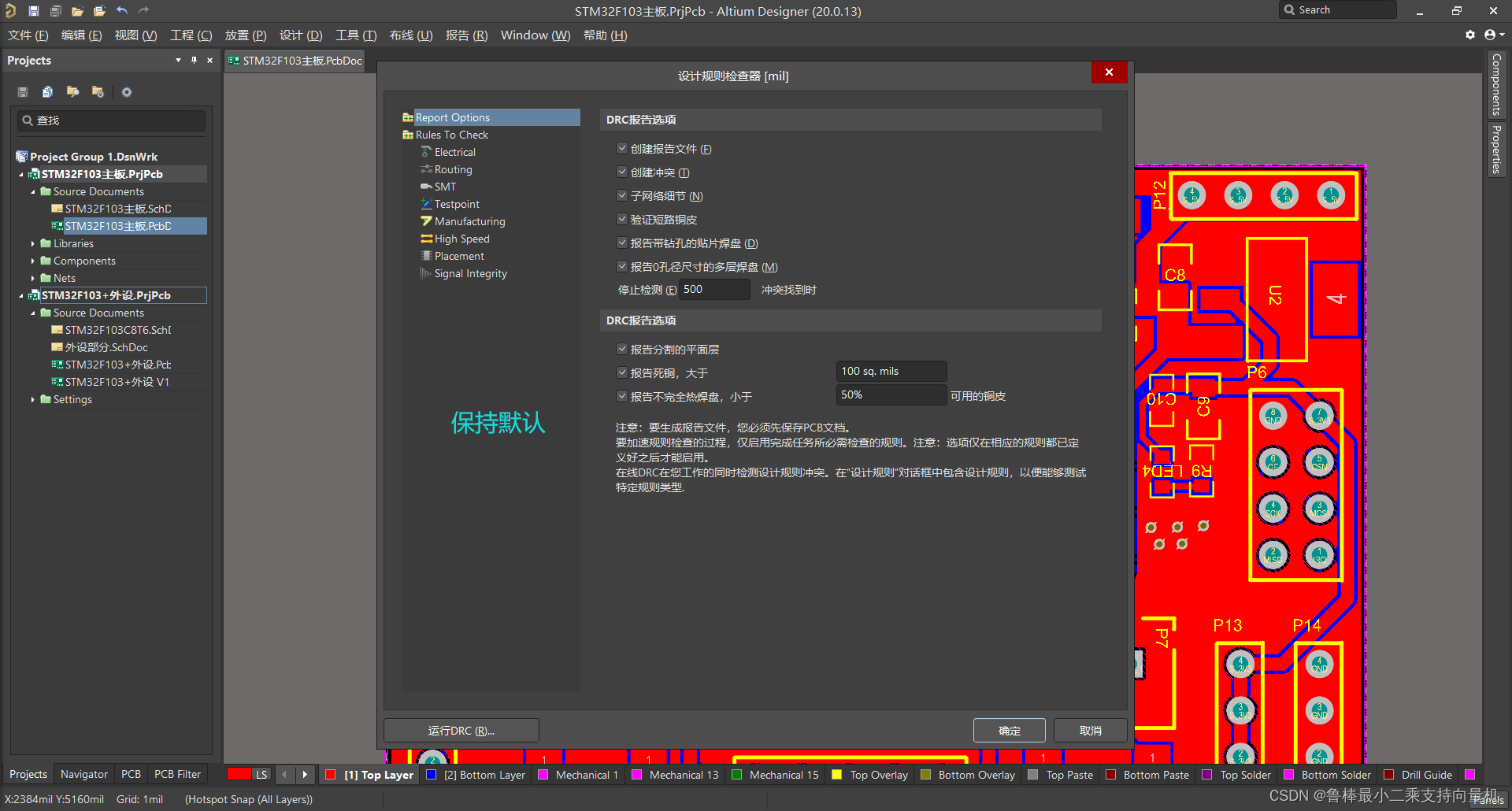Click the Save All icon in title bar
Viewport: 1512px width, 811px height.
pos(56,11)
